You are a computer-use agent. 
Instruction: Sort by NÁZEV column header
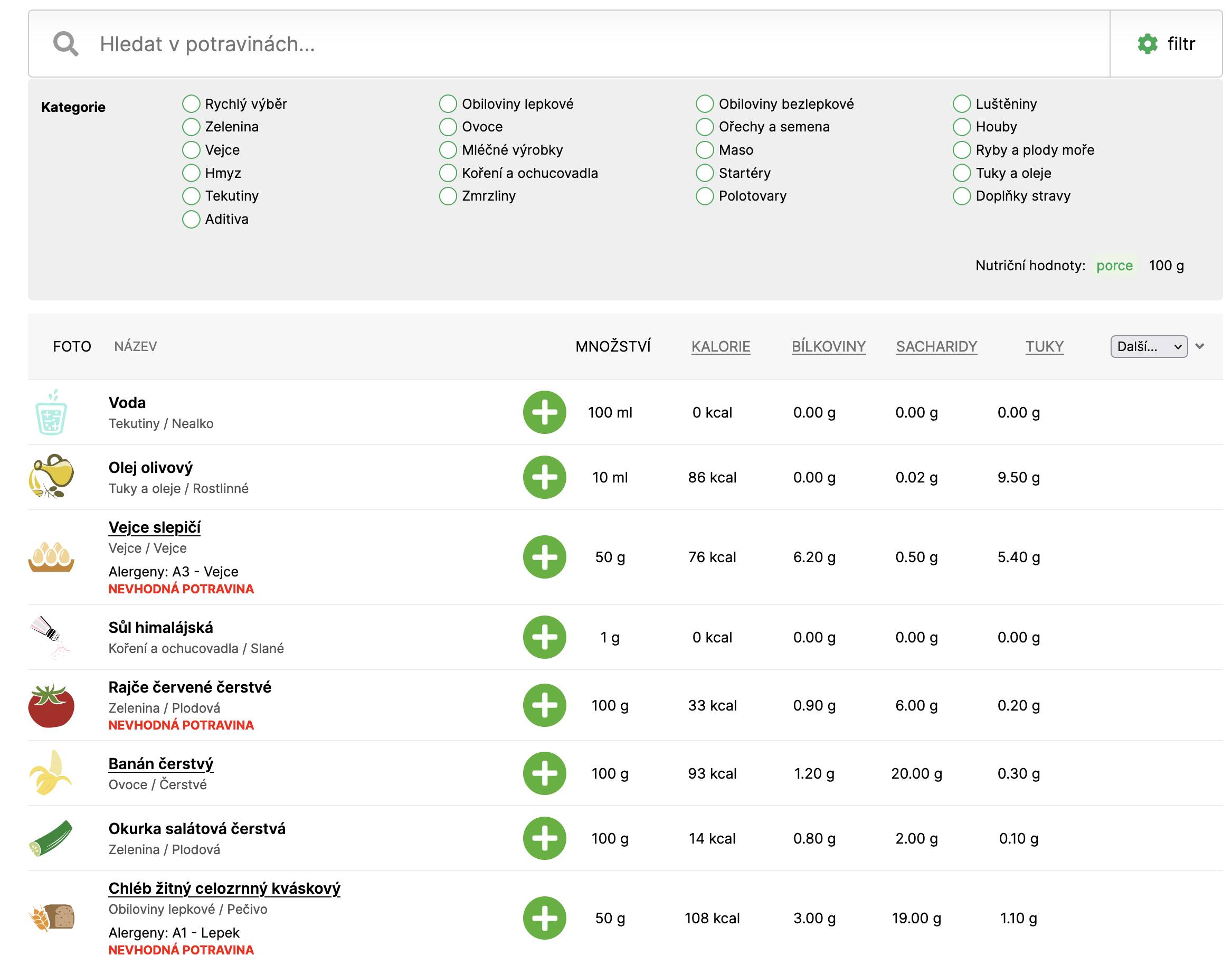point(136,346)
